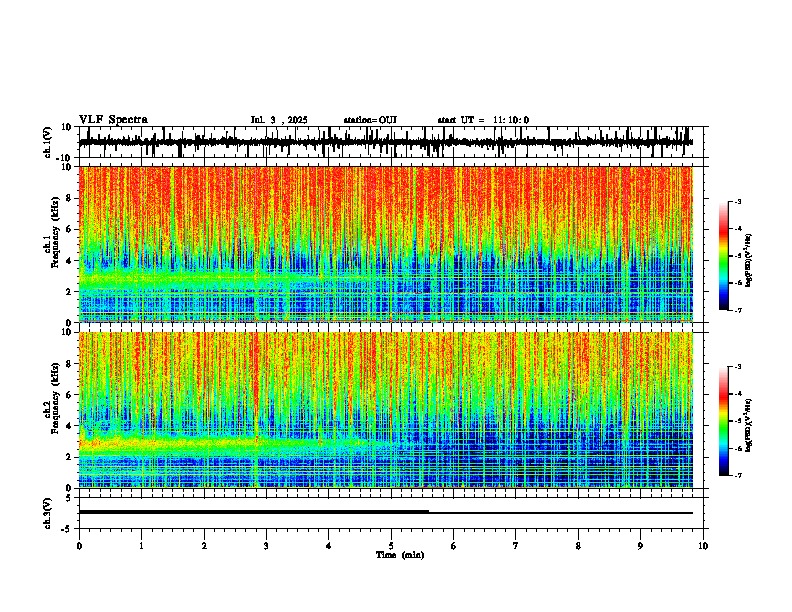Viewport: 792px width, 612px height.
Task: Click the "ch.3(V)" y-axis label
Action: (x=47, y=513)
